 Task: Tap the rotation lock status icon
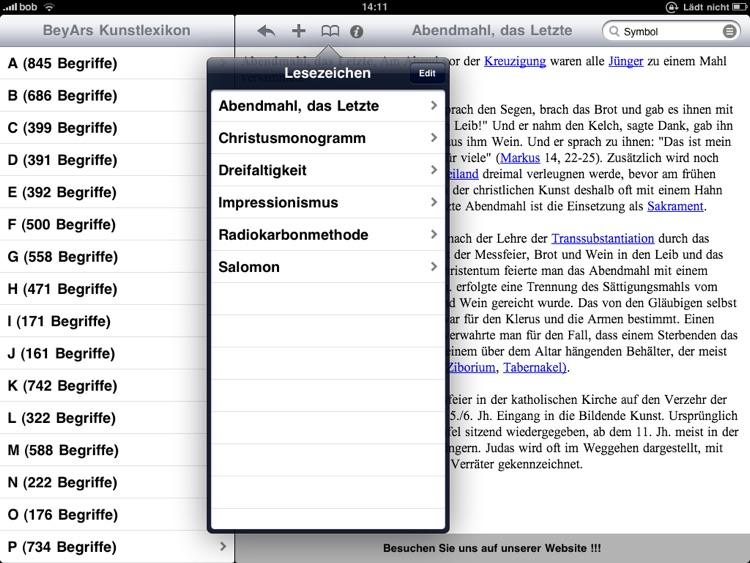(x=672, y=7)
